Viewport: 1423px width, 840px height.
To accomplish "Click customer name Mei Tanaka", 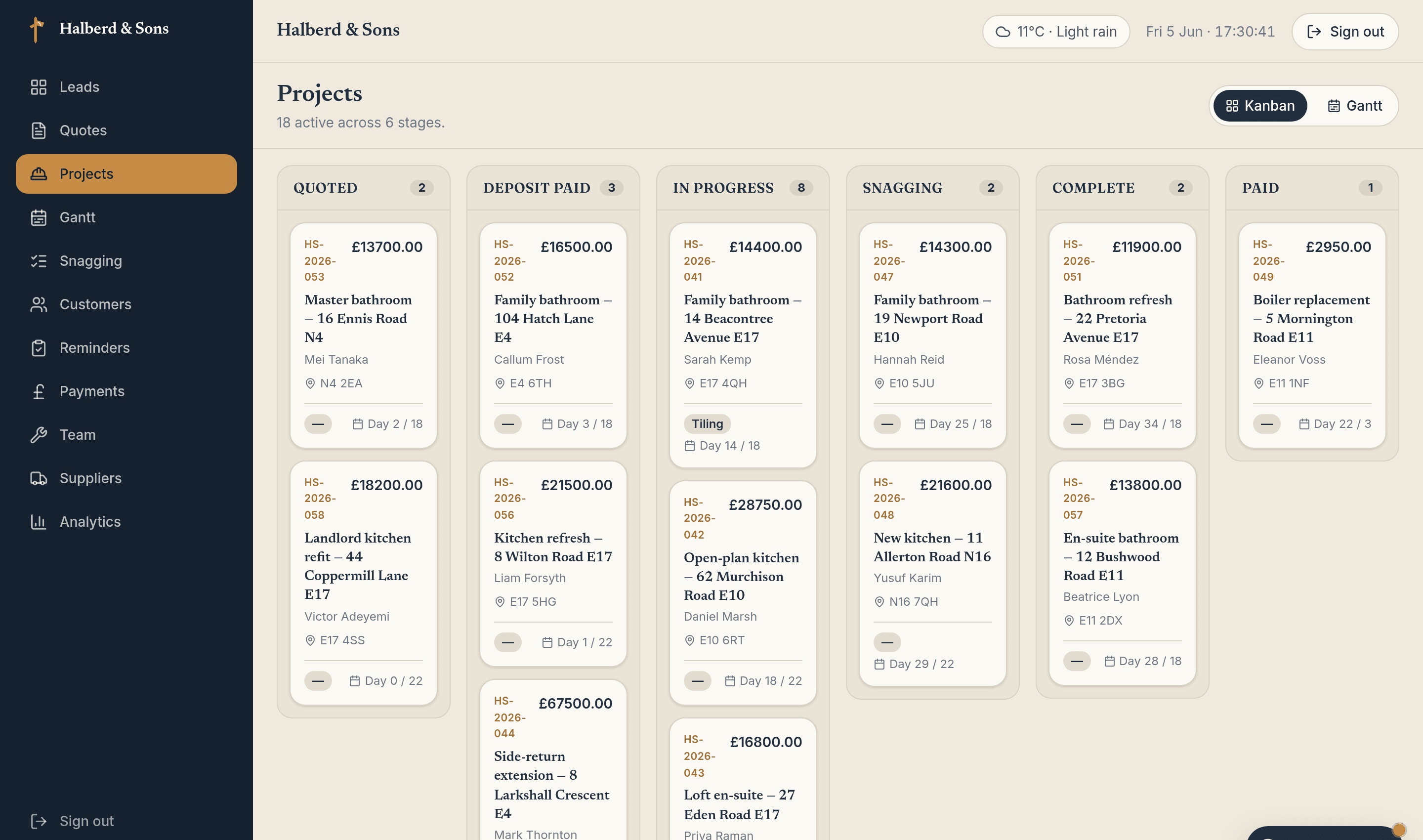I will (336, 360).
